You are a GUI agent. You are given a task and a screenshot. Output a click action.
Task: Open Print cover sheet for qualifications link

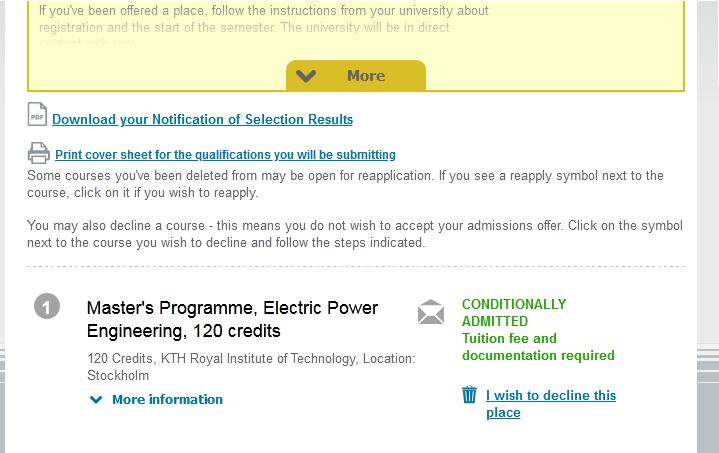(x=225, y=155)
